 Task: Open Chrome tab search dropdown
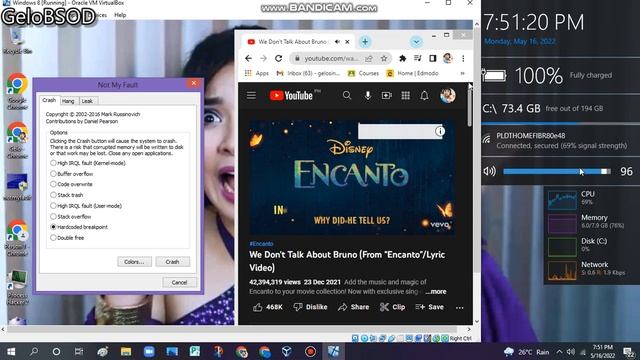click(416, 42)
